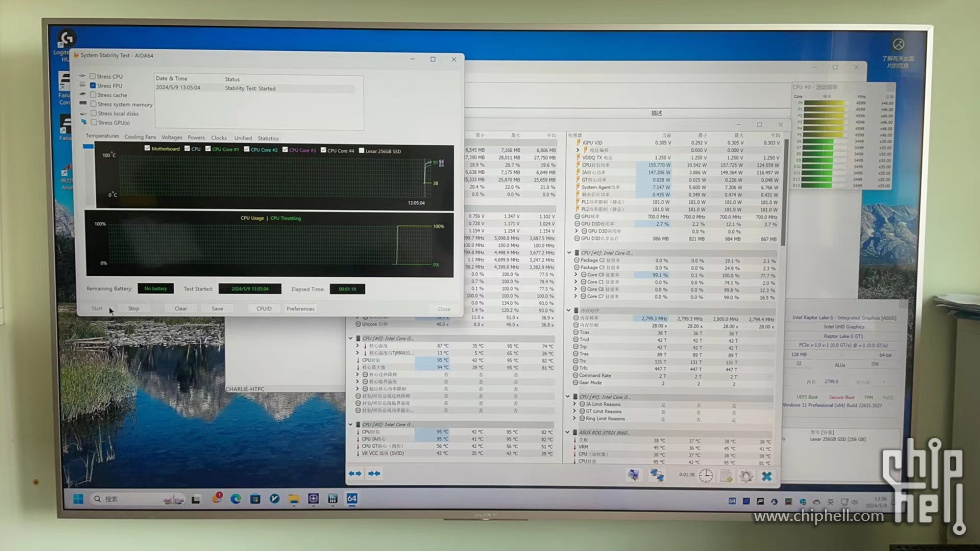Switch to Unified tab
Image resolution: width=980 pixels, height=551 pixels.
(243, 138)
